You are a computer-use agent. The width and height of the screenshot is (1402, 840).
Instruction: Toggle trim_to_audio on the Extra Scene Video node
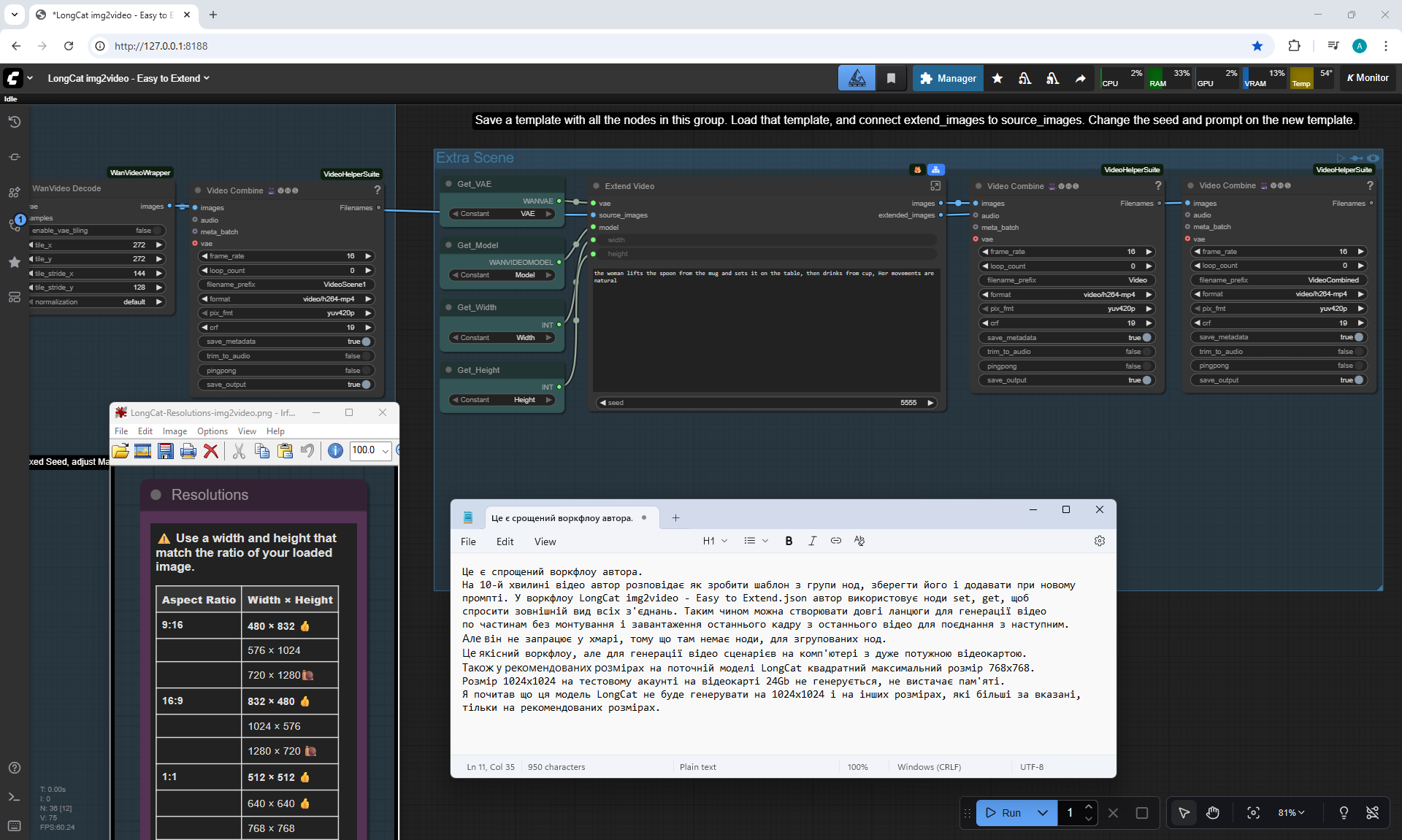(1146, 352)
